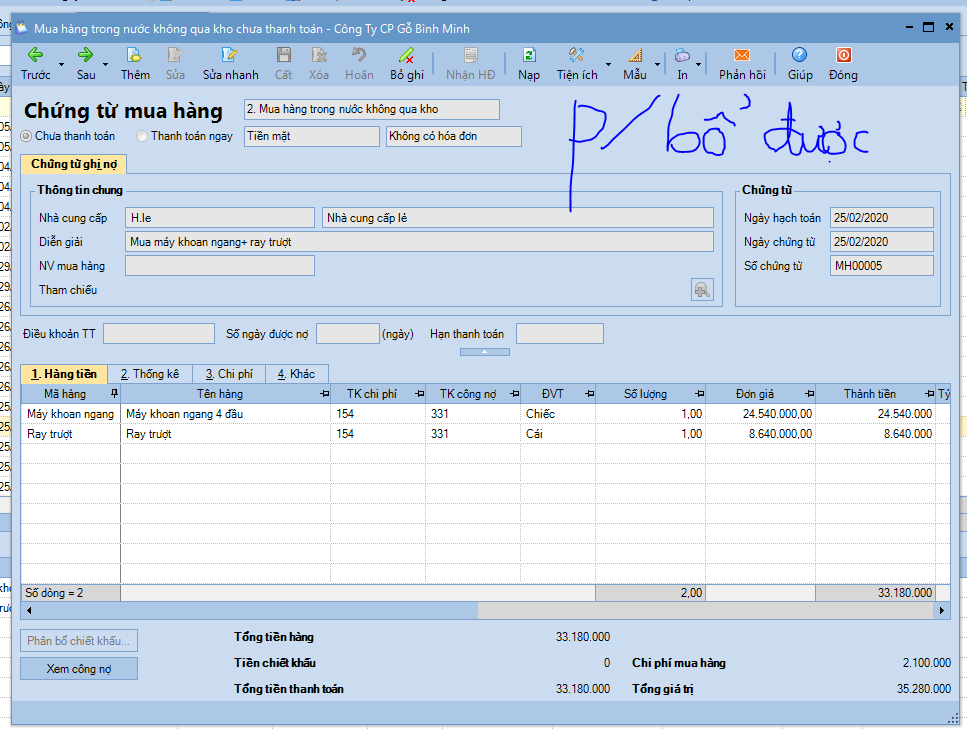This screenshot has height=730, width=967.
Task: Open the Mẫu template dropdown arrow
Action: coord(658,64)
